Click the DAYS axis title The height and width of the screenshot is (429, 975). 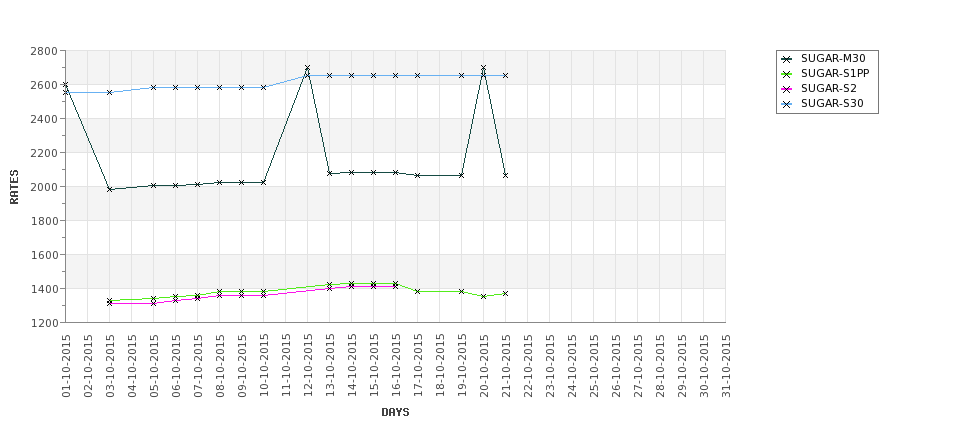(x=395, y=412)
